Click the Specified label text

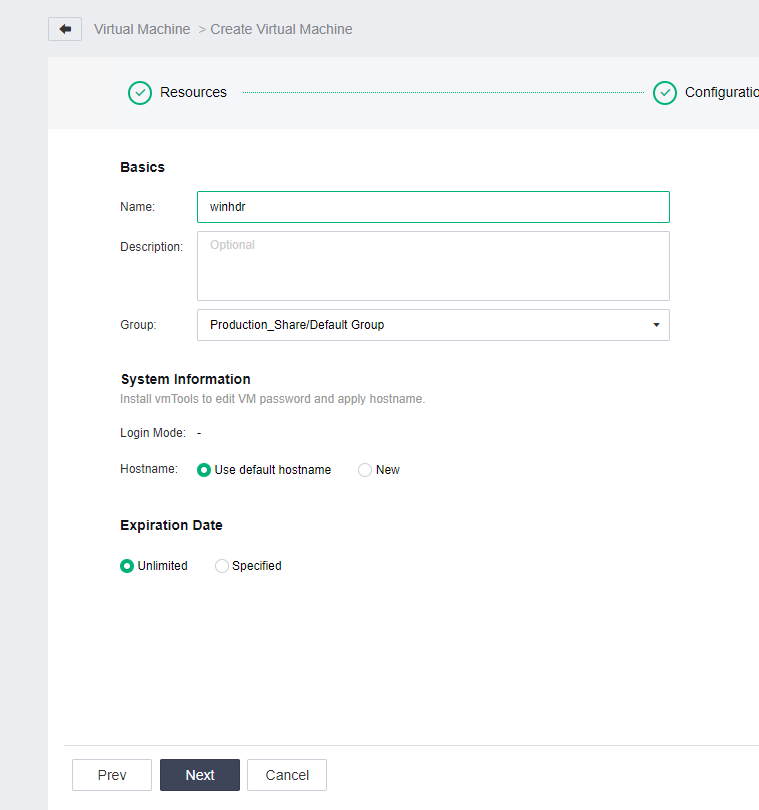pos(257,566)
